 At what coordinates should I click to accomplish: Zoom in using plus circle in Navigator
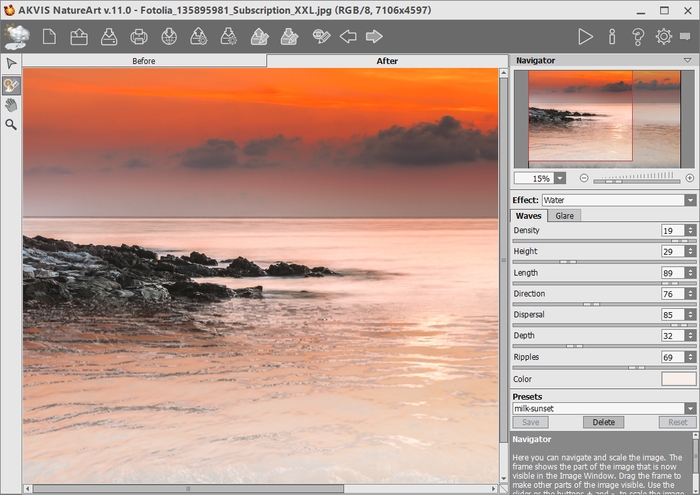pos(690,178)
